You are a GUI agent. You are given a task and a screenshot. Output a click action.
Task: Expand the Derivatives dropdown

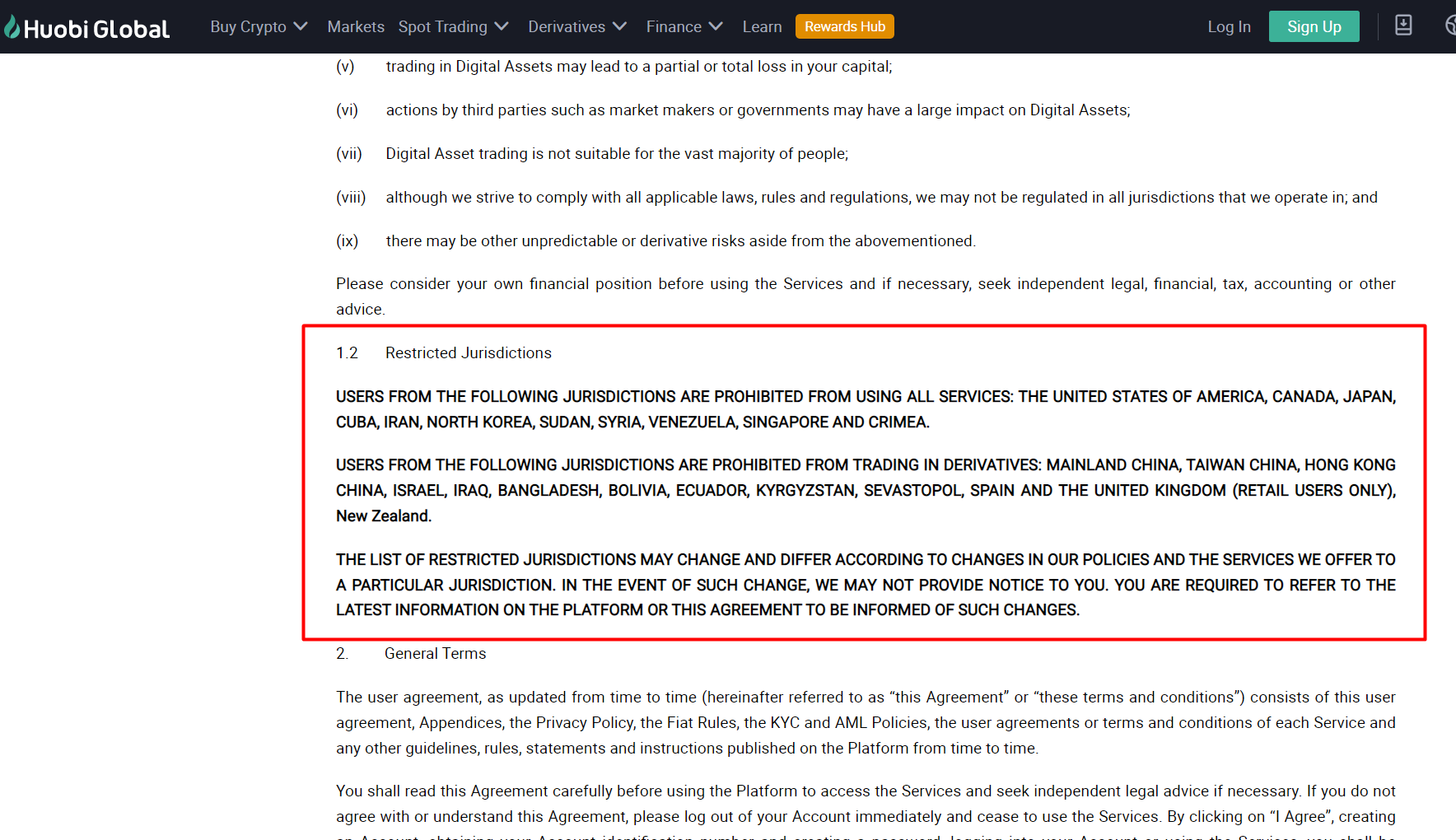[577, 26]
